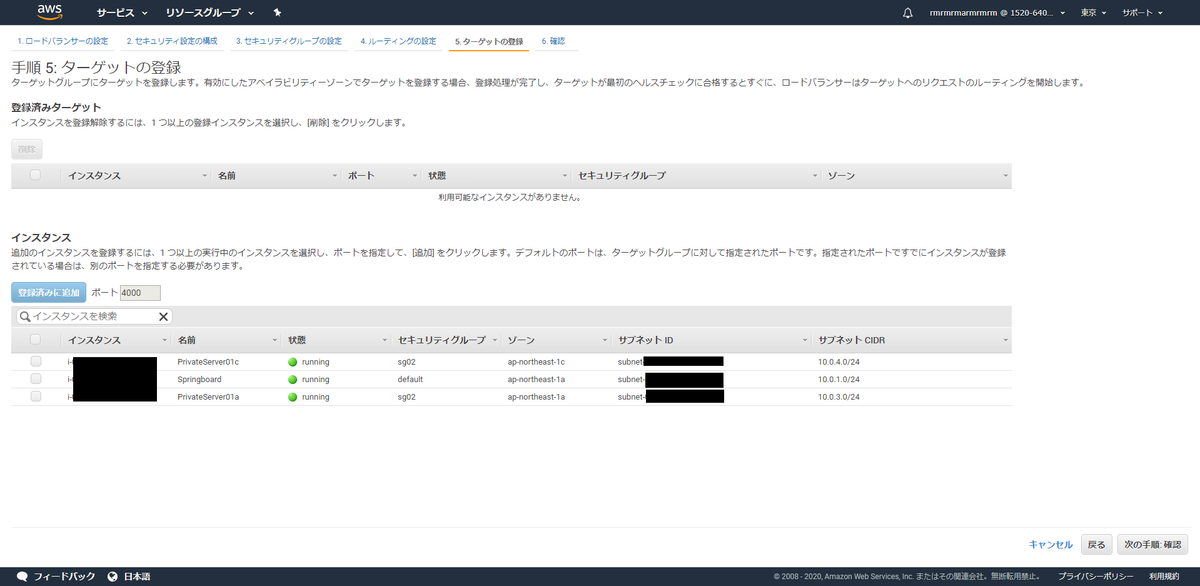Click into the インスタンスを検索 search field
This screenshot has width=1200, height=586.
coord(94,316)
